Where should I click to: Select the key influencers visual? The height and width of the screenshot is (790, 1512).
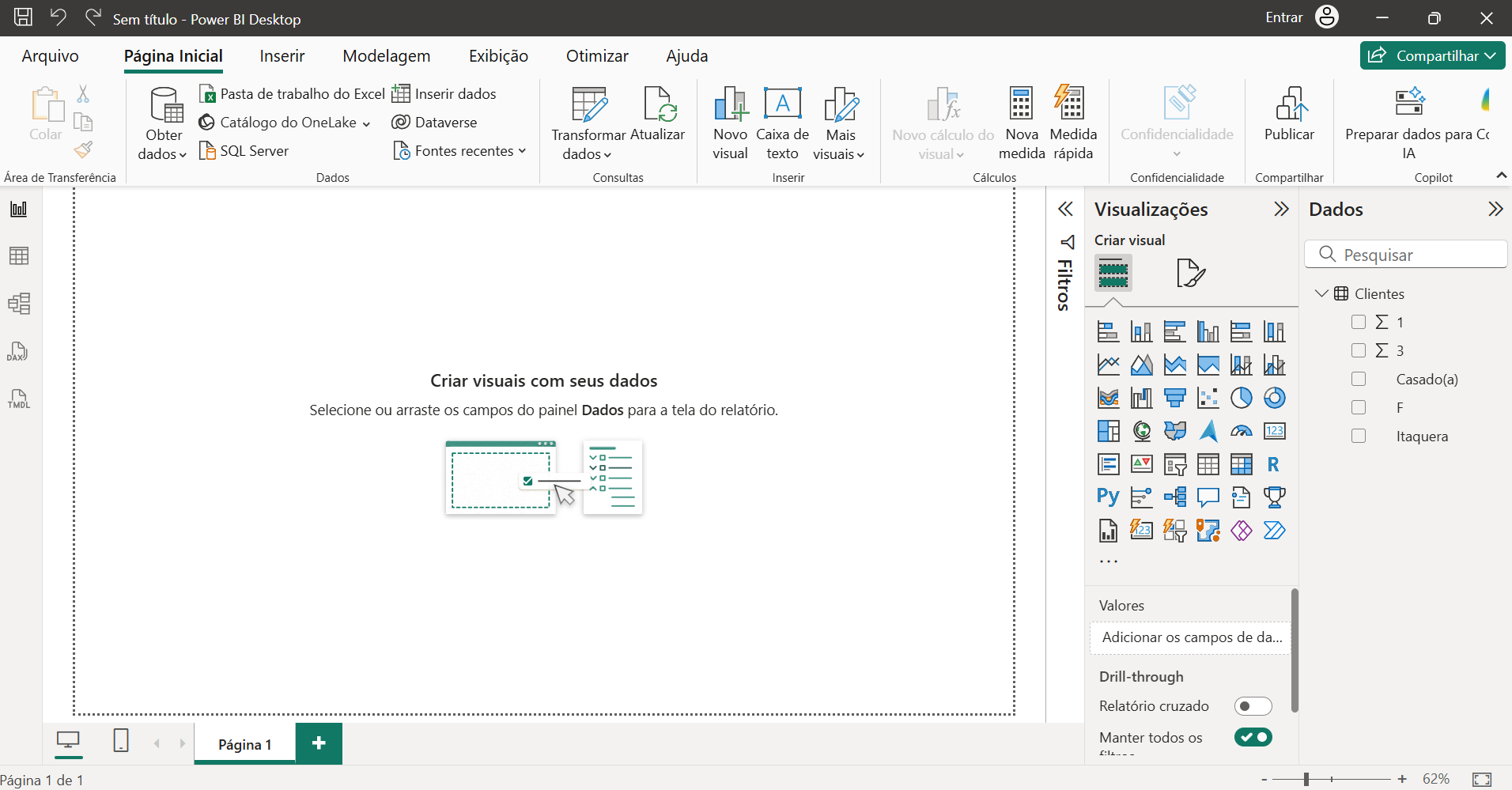[x=1142, y=497]
